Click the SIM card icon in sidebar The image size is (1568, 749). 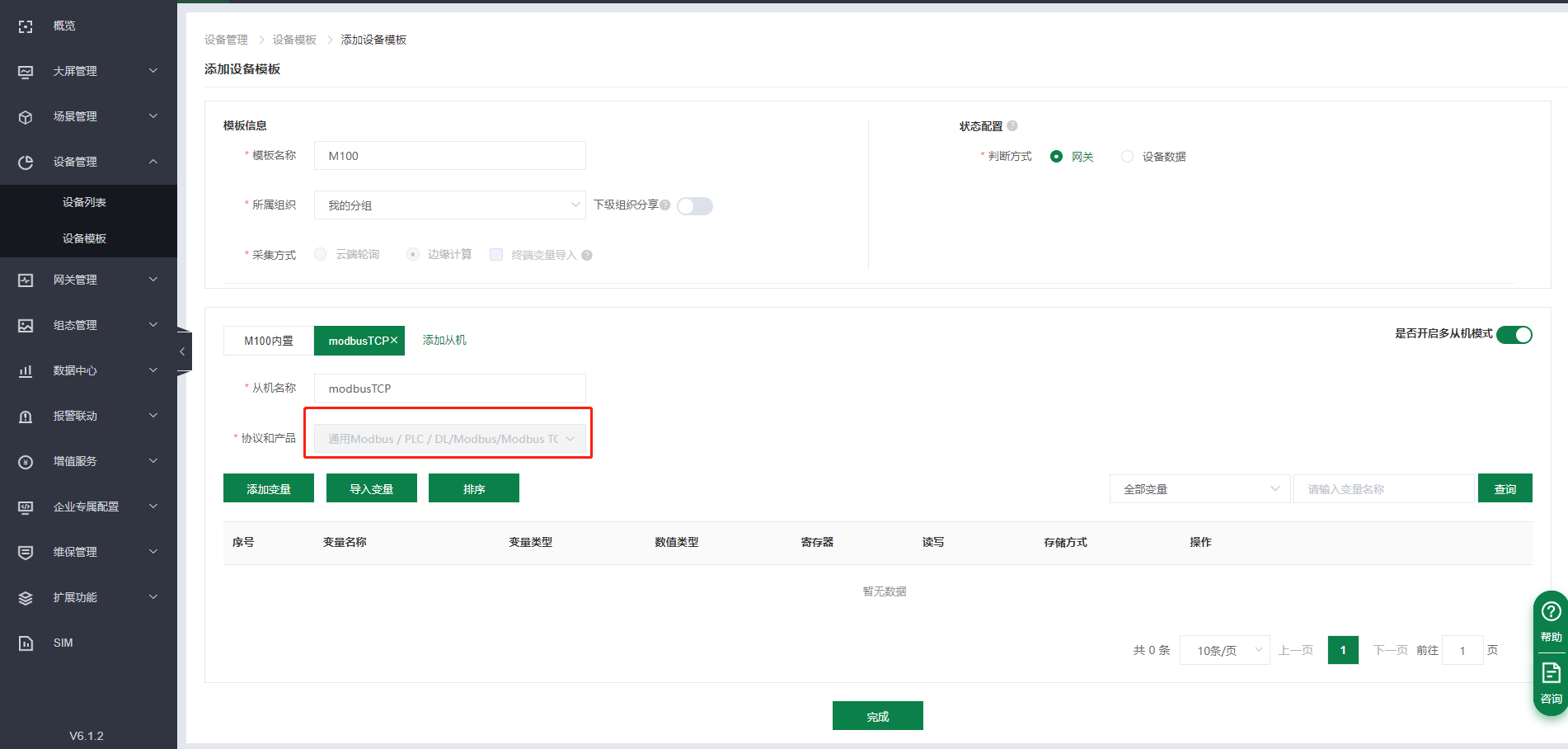point(26,643)
